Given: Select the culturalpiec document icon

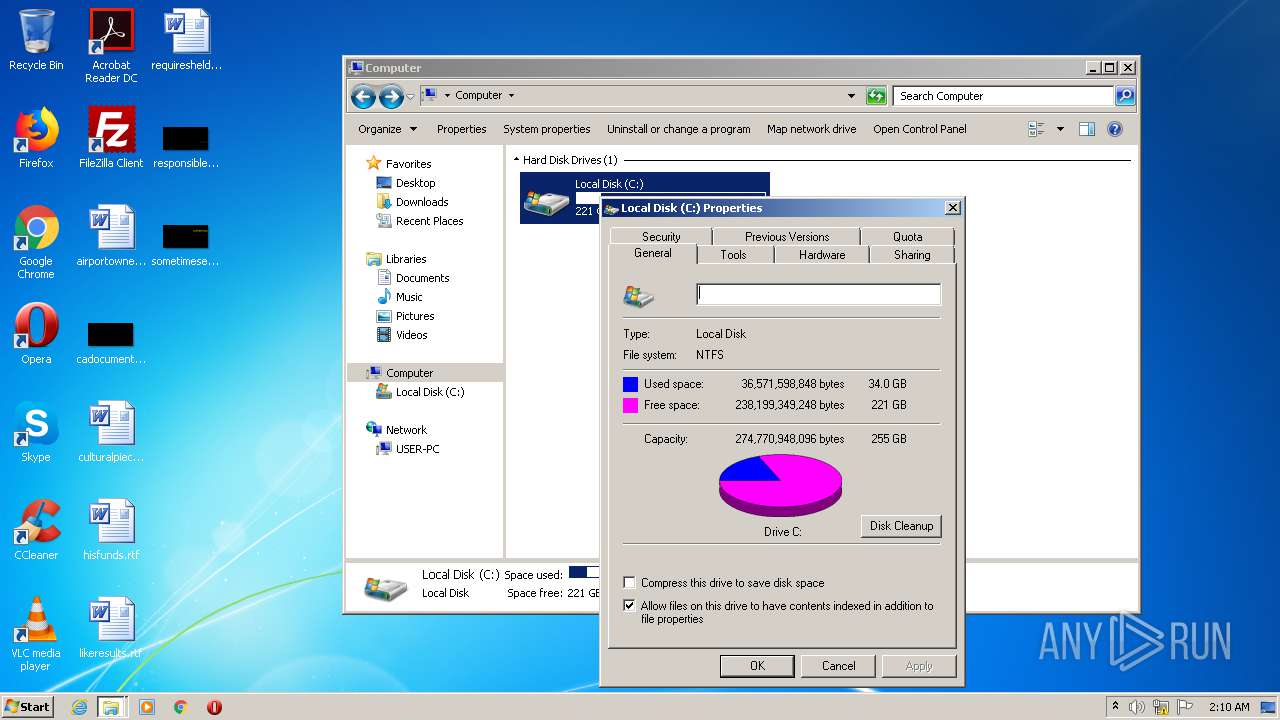Looking at the screenshot, I should [x=111, y=432].
